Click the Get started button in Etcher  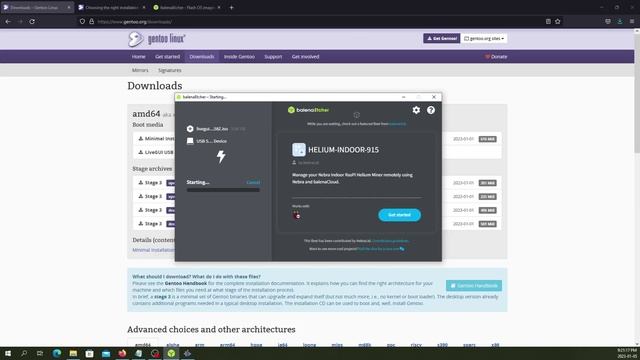click(x=399, y=215)
